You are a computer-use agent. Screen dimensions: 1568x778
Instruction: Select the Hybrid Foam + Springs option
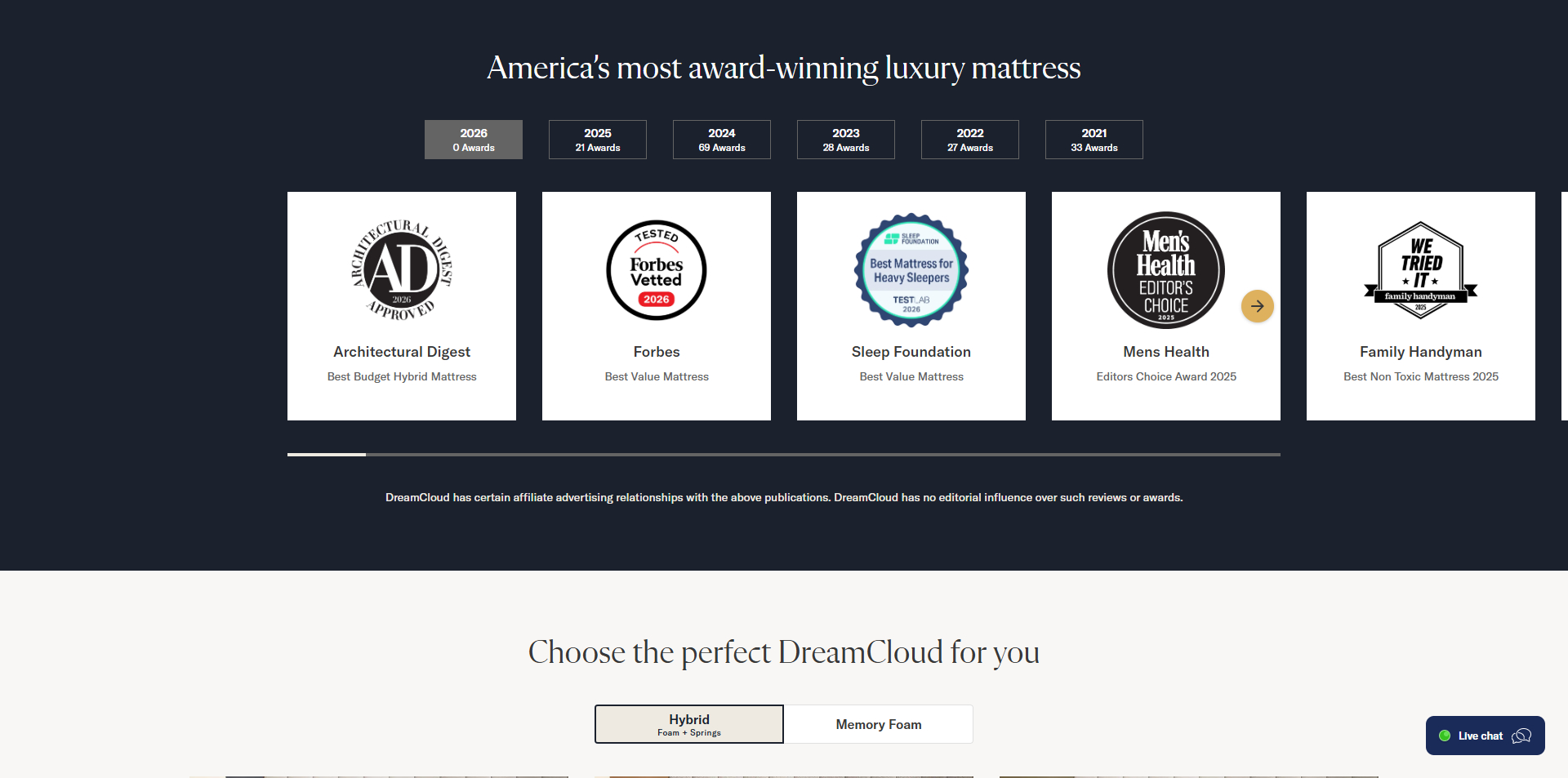point(688,723)
